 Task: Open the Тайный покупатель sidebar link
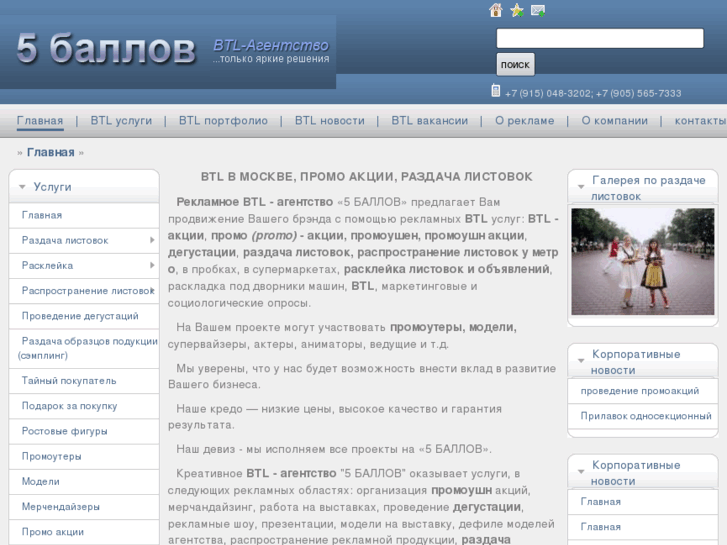pyautogui.click(x=69, y=380)
